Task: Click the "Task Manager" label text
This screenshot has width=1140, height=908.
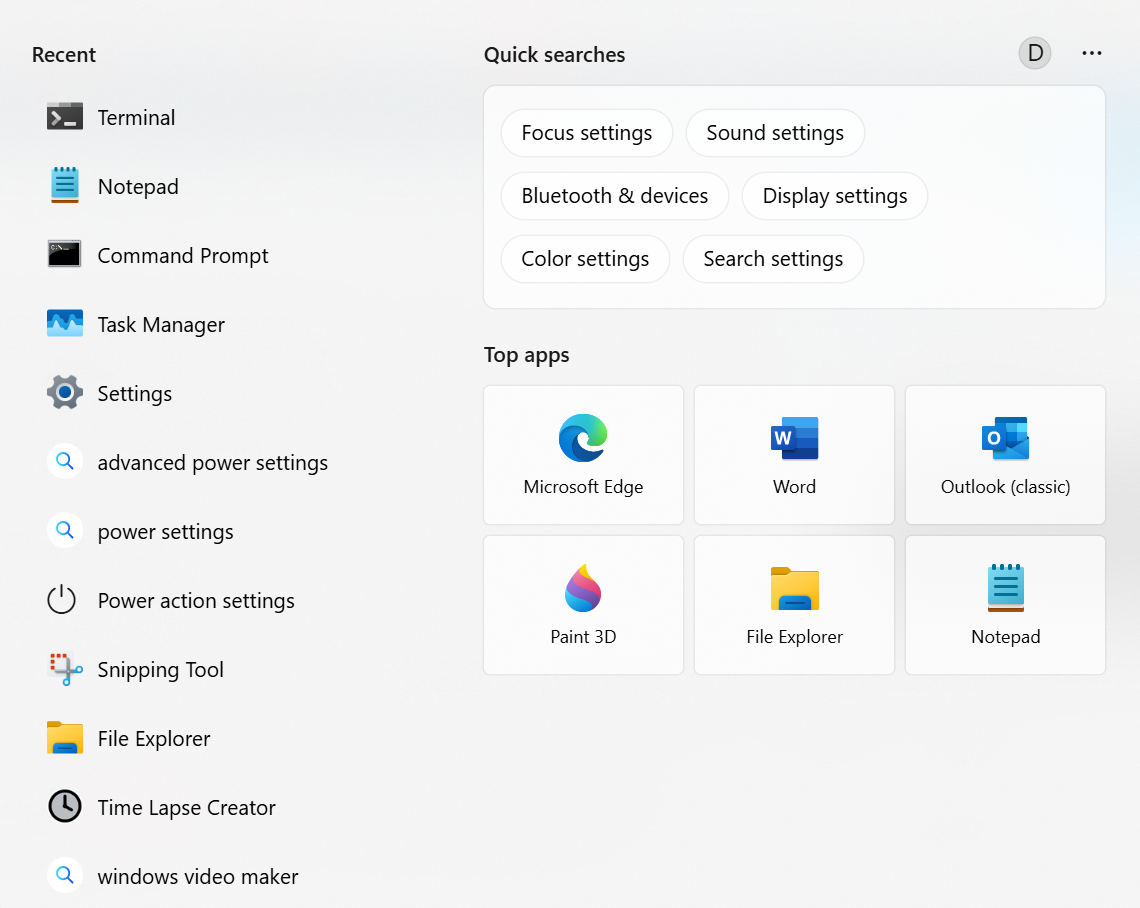Action: [161, 325]
